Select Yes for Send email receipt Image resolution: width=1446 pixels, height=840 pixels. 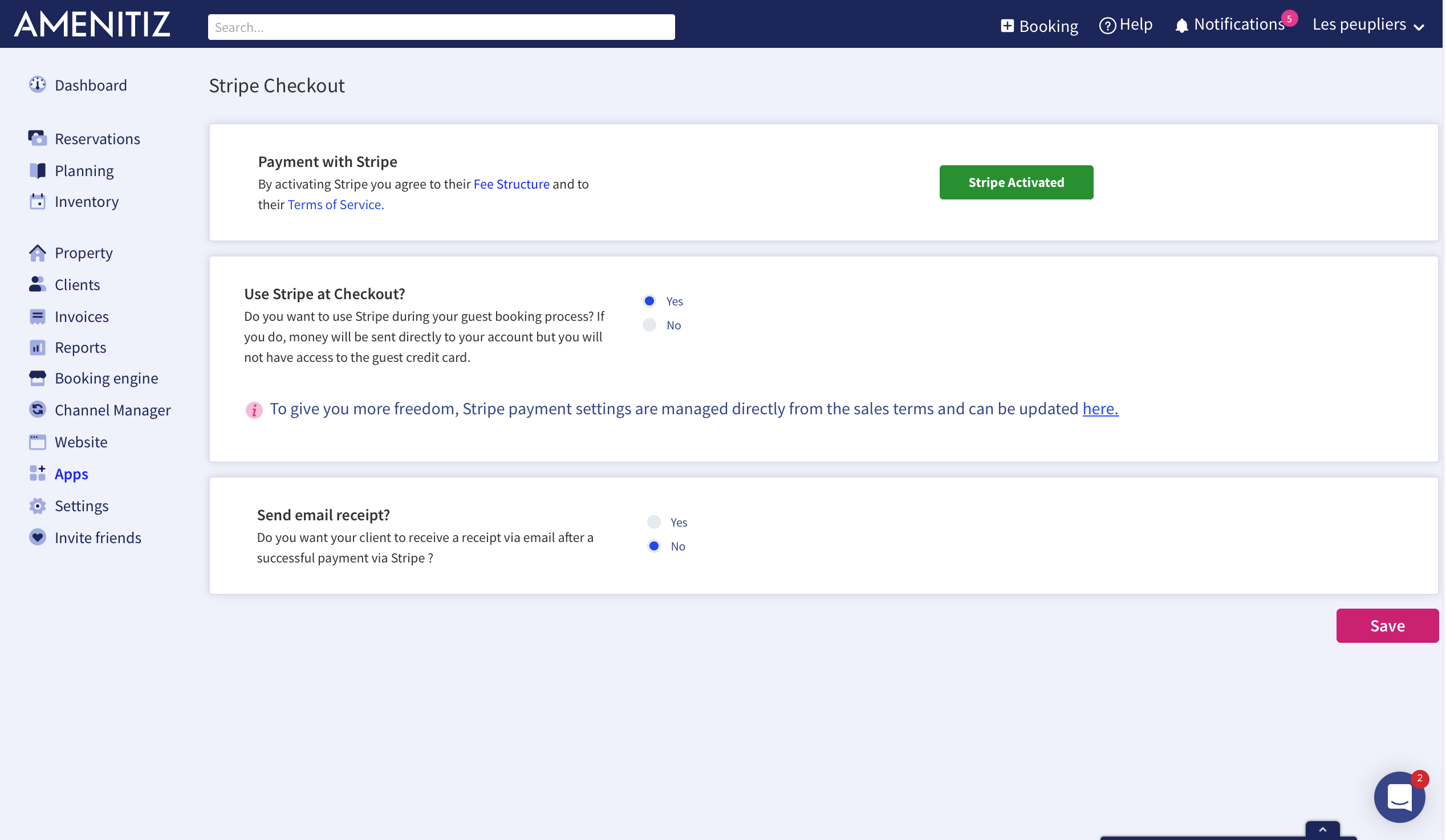coord(653,522)
